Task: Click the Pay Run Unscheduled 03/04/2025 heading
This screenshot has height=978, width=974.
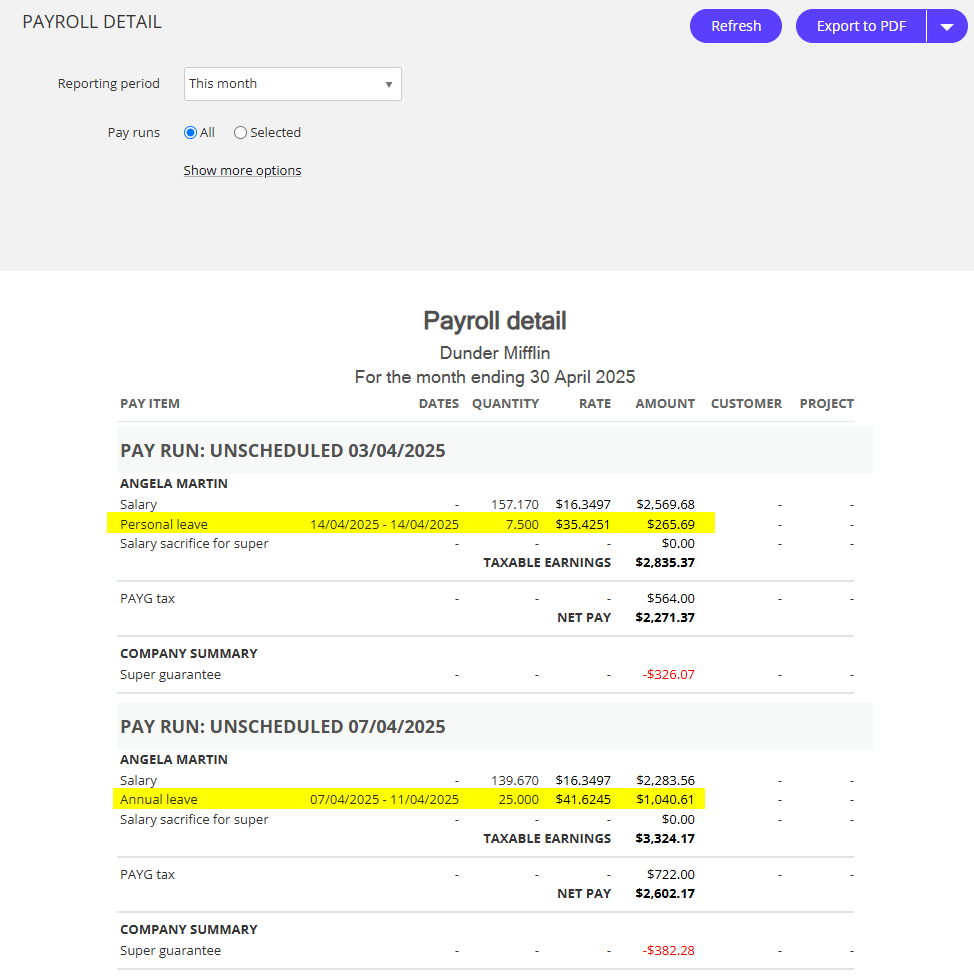Action: [283, 451]
